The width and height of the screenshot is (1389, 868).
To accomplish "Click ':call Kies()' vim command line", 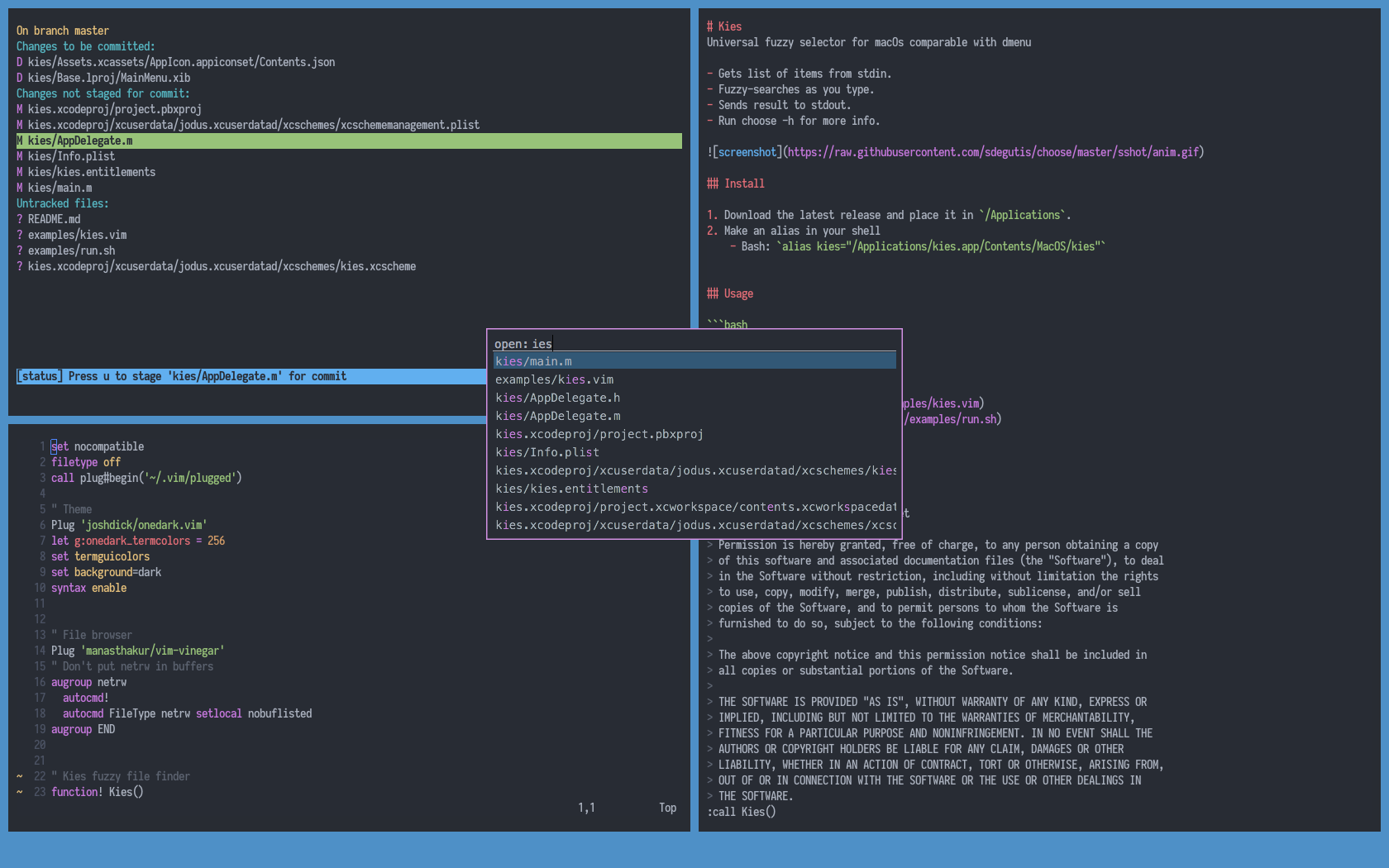I will click(742, 812).
